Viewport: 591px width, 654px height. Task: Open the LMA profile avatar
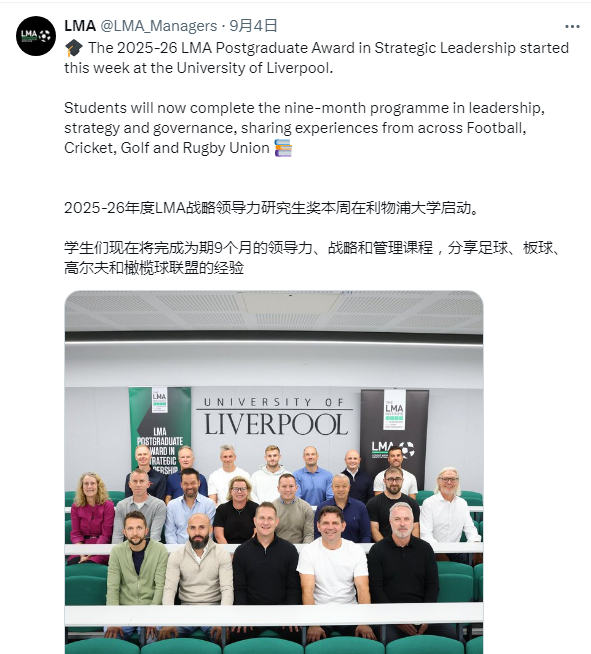(36, 36)
